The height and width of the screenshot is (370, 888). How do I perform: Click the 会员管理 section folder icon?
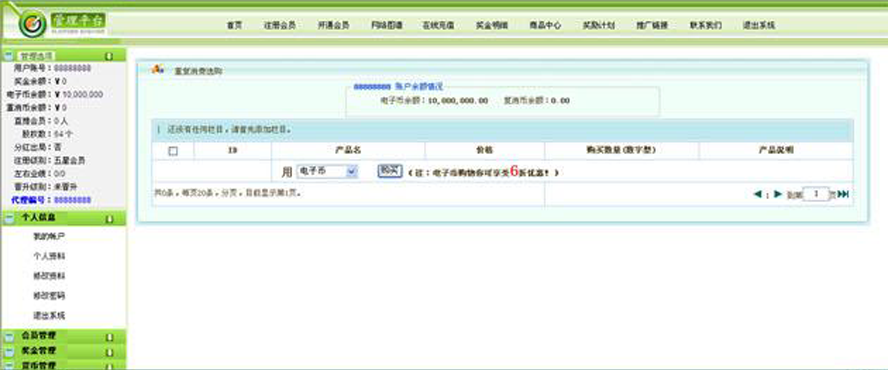(x=9, y=337)
